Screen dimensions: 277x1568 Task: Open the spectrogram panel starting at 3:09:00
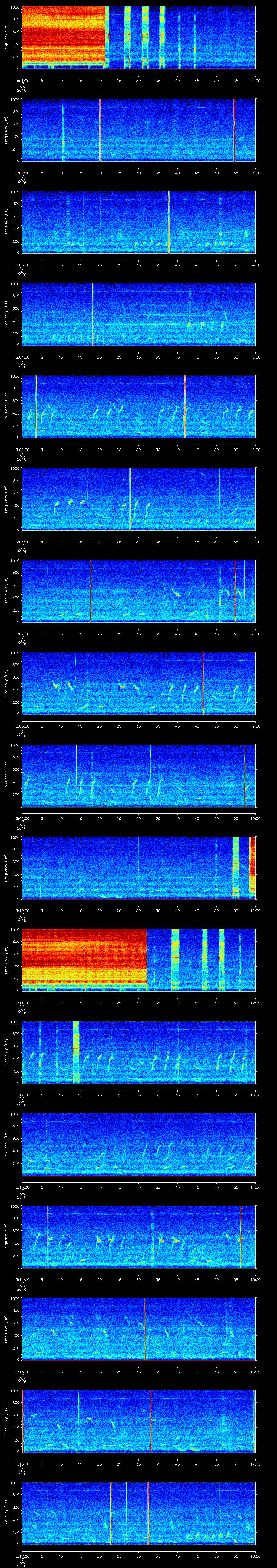pyautogui.click(x=139, y=775)
